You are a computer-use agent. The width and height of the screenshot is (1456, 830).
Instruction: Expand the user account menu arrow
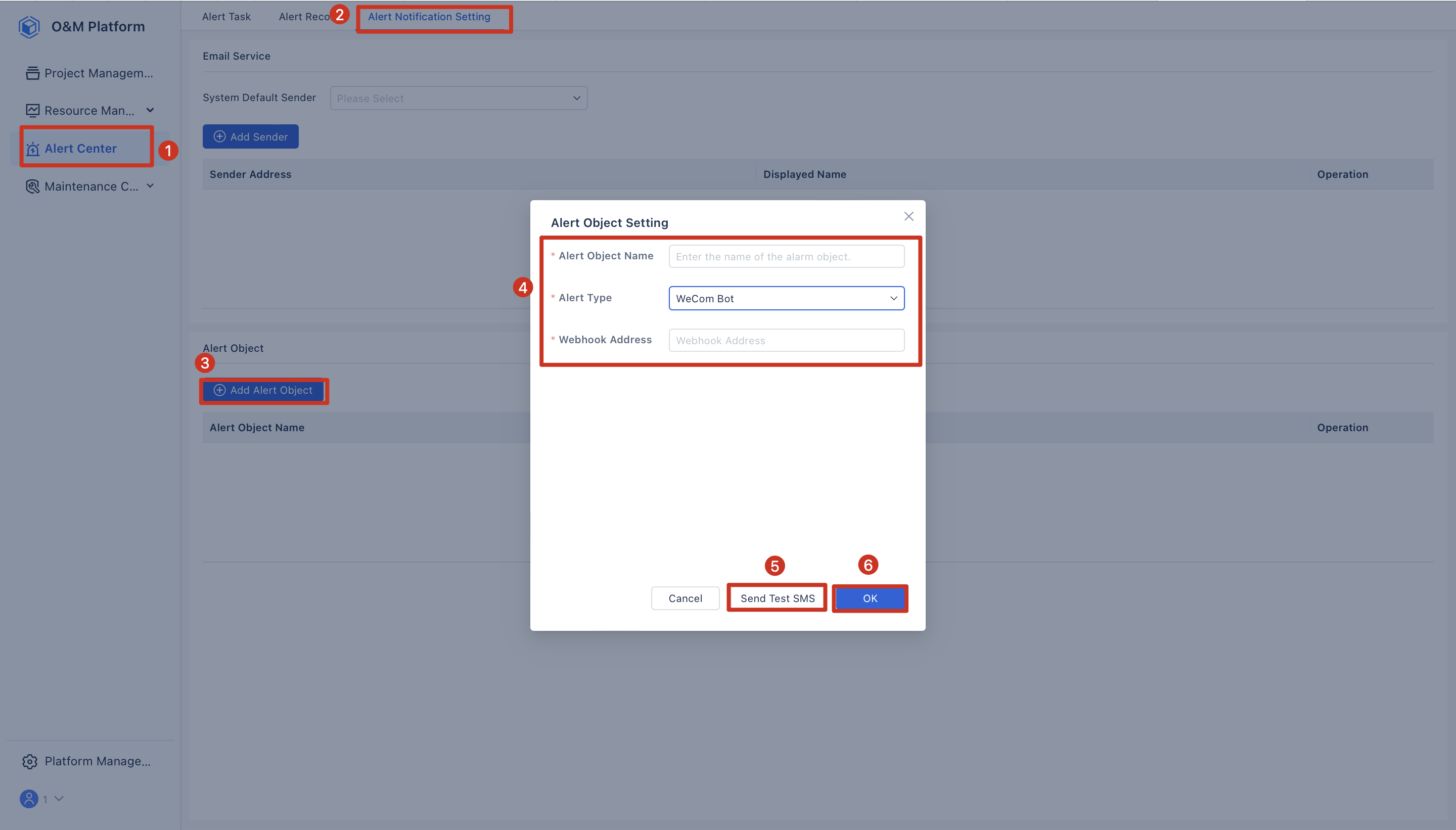point(59,799)
